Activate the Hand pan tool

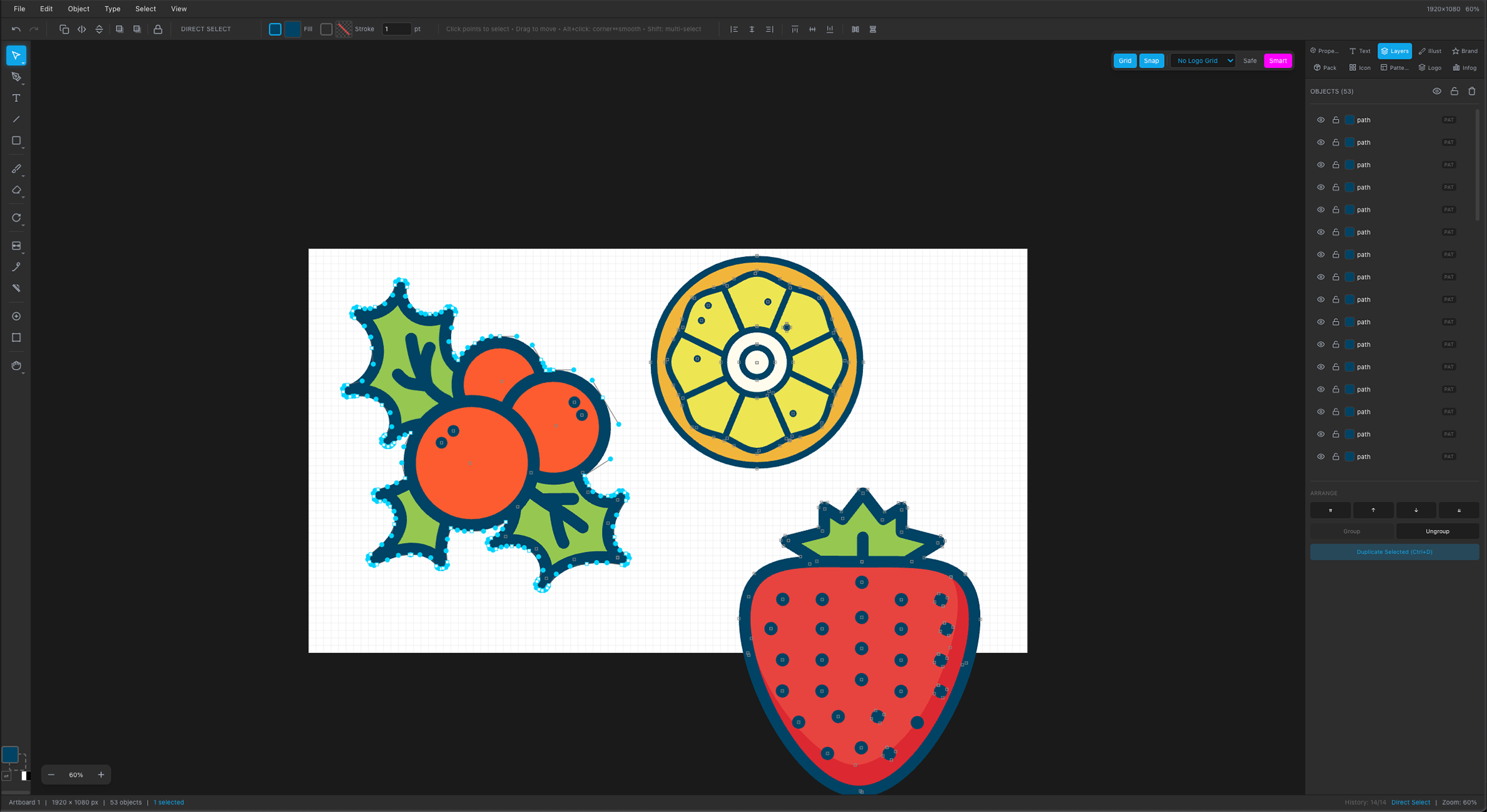point(16,365)
